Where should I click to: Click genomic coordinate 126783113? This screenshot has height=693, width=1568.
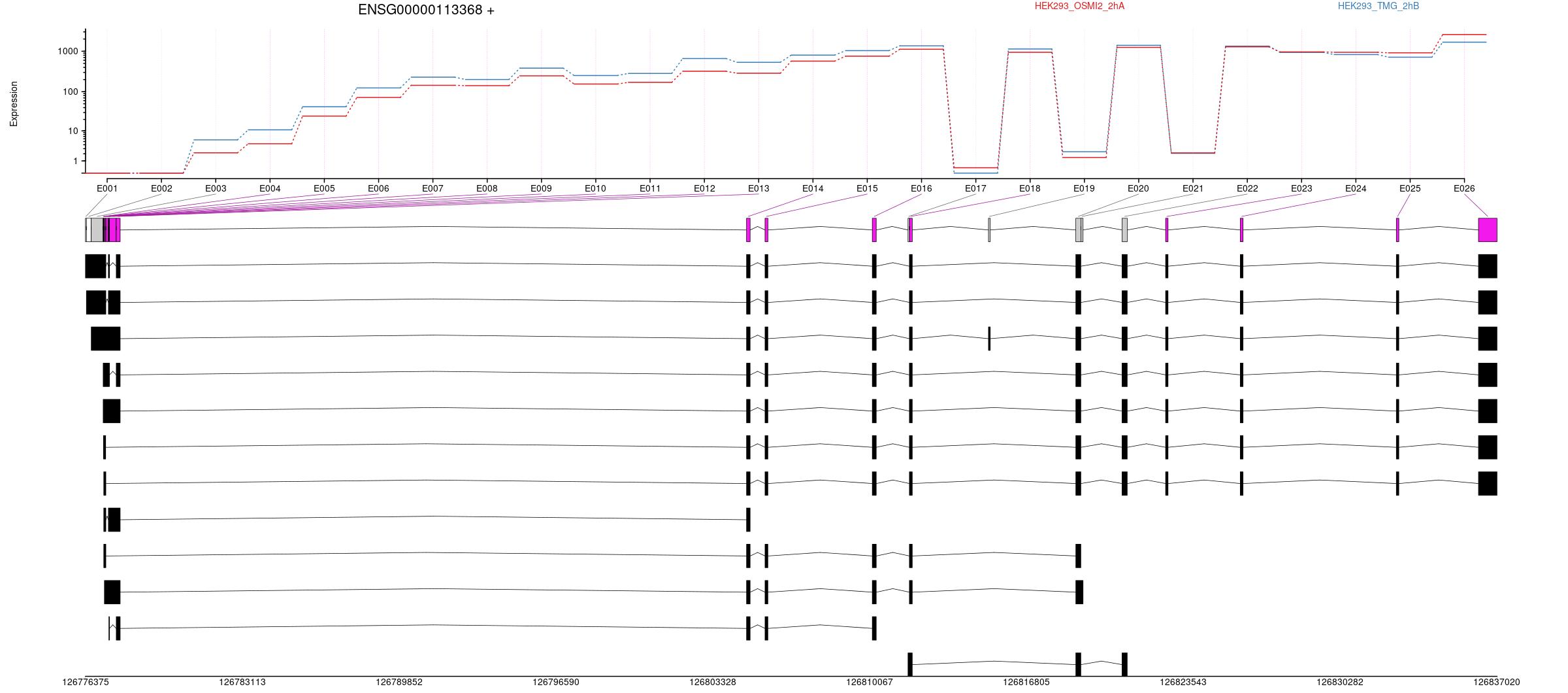coord(242,682)
